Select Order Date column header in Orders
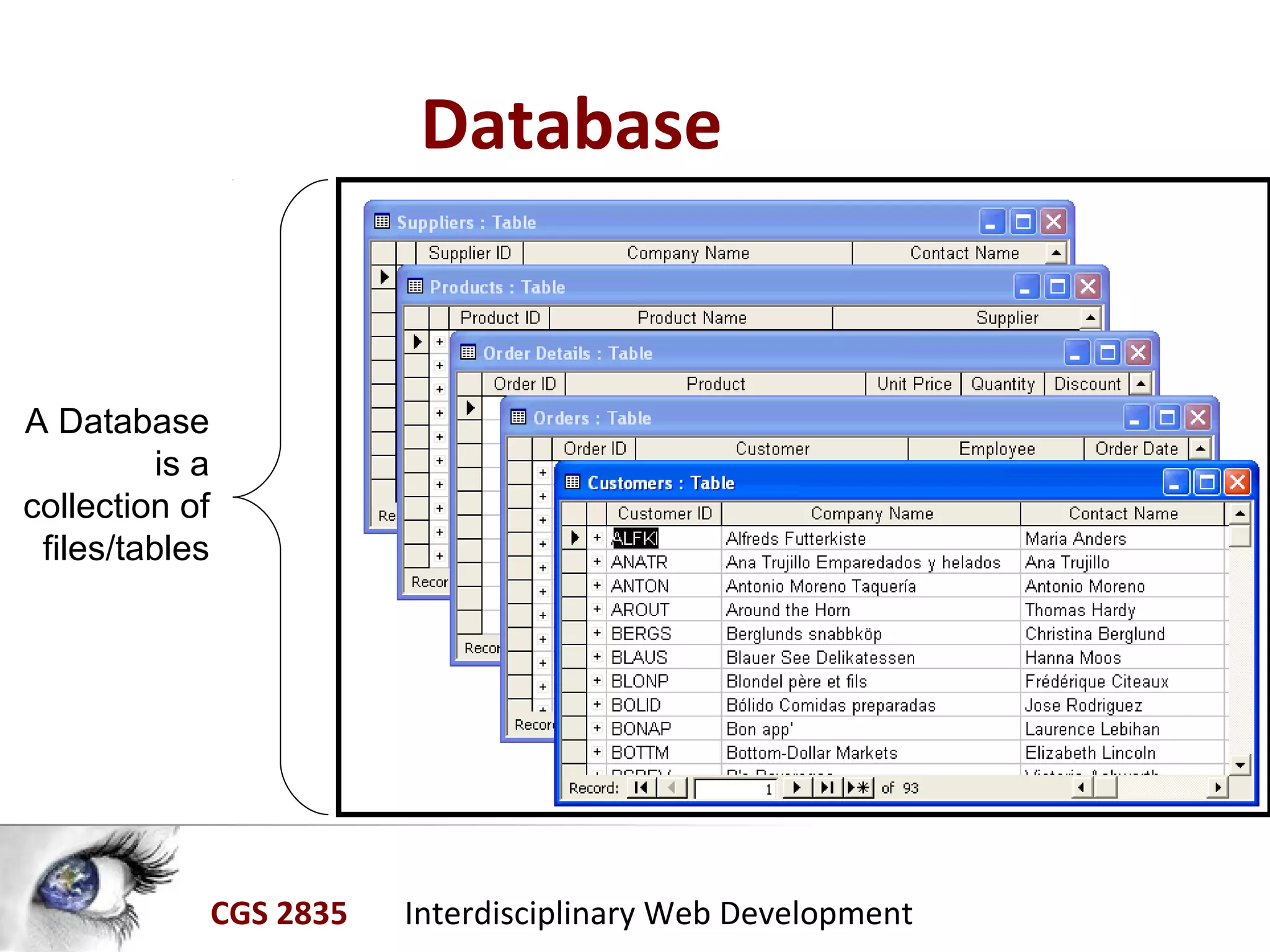 pos(1136,449)
